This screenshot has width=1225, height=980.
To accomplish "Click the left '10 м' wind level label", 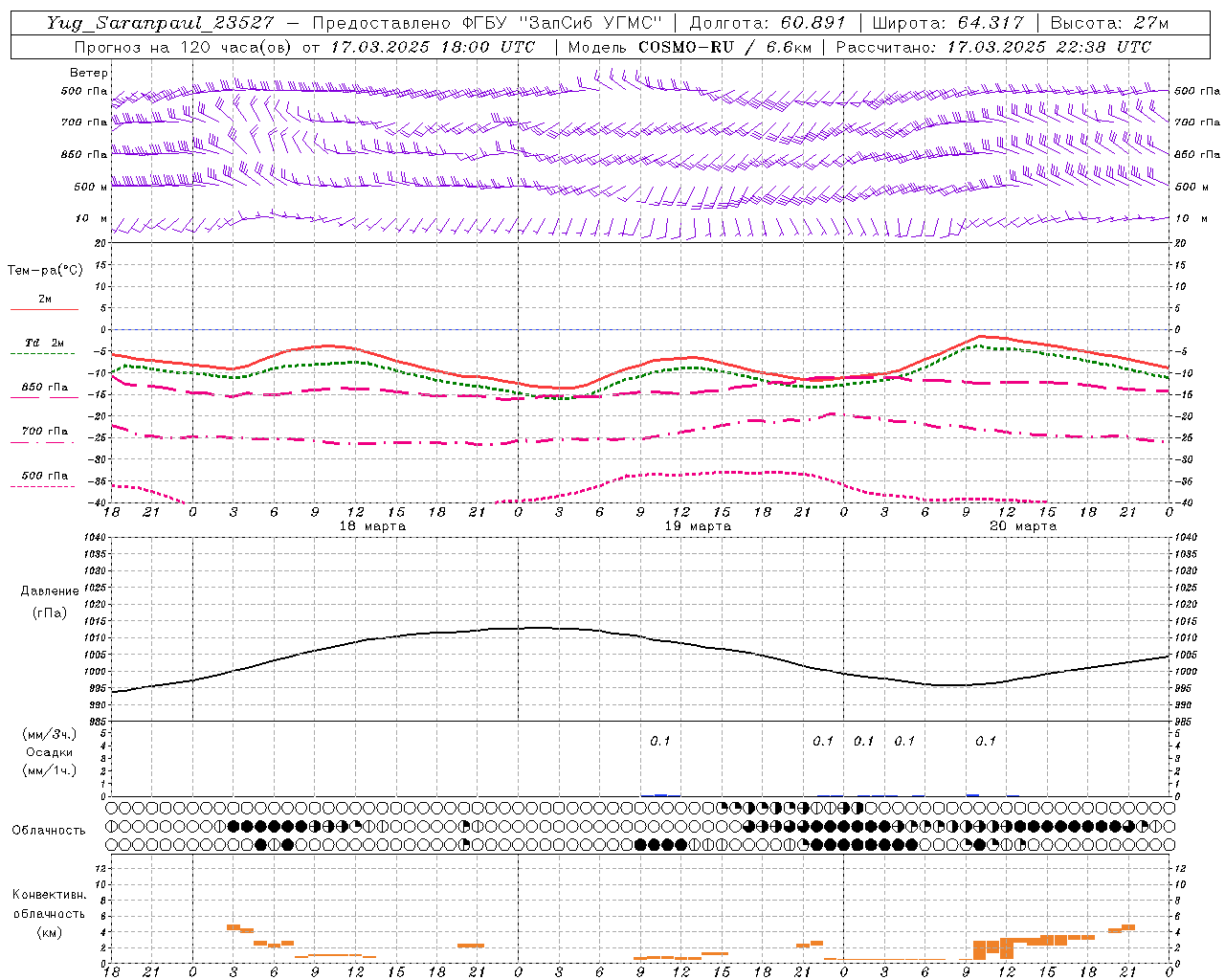I will point(91,218).
